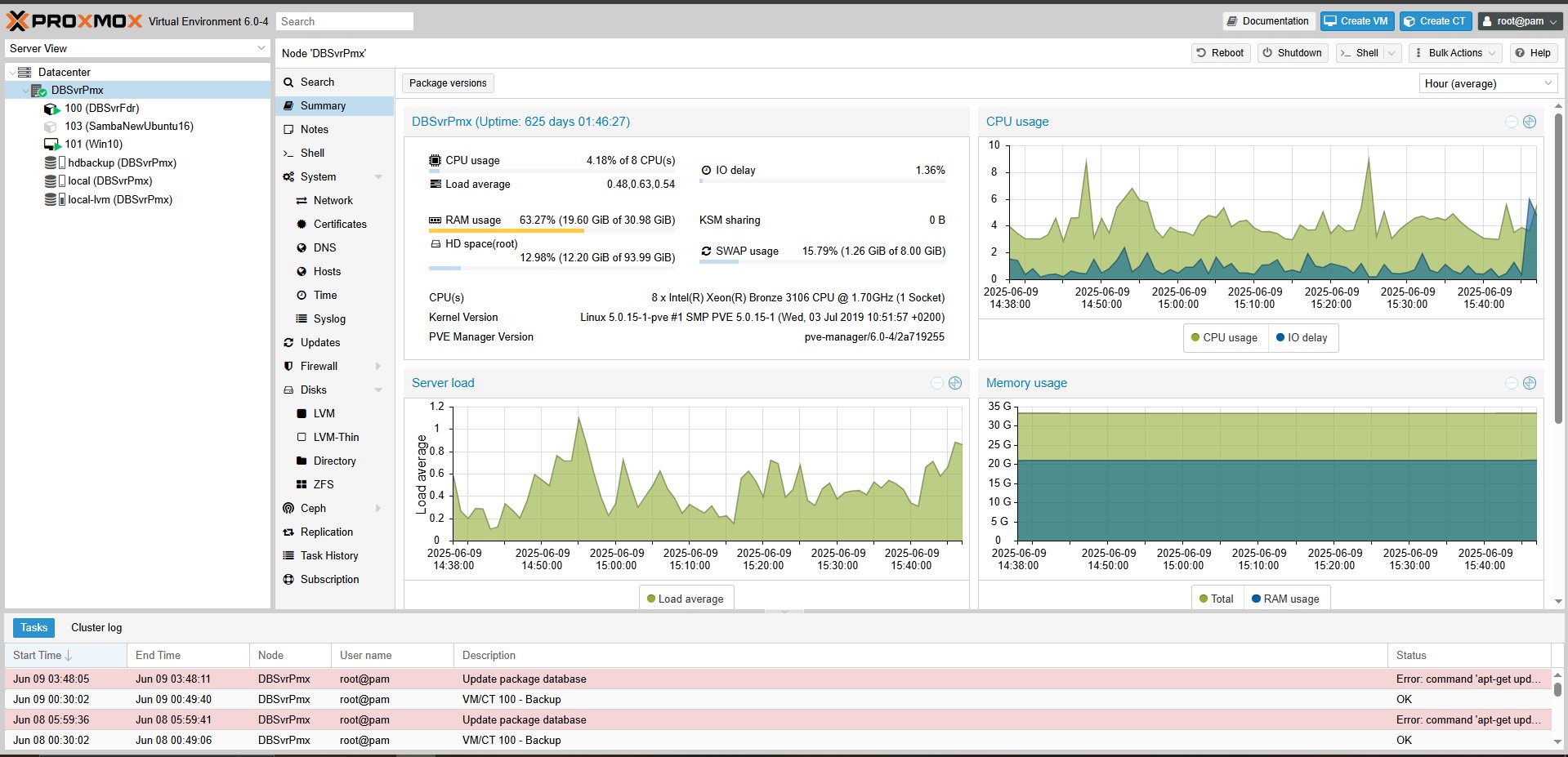Open the Certificates system page
Viewport: 1568px width, 757px height.
[339, 224]
